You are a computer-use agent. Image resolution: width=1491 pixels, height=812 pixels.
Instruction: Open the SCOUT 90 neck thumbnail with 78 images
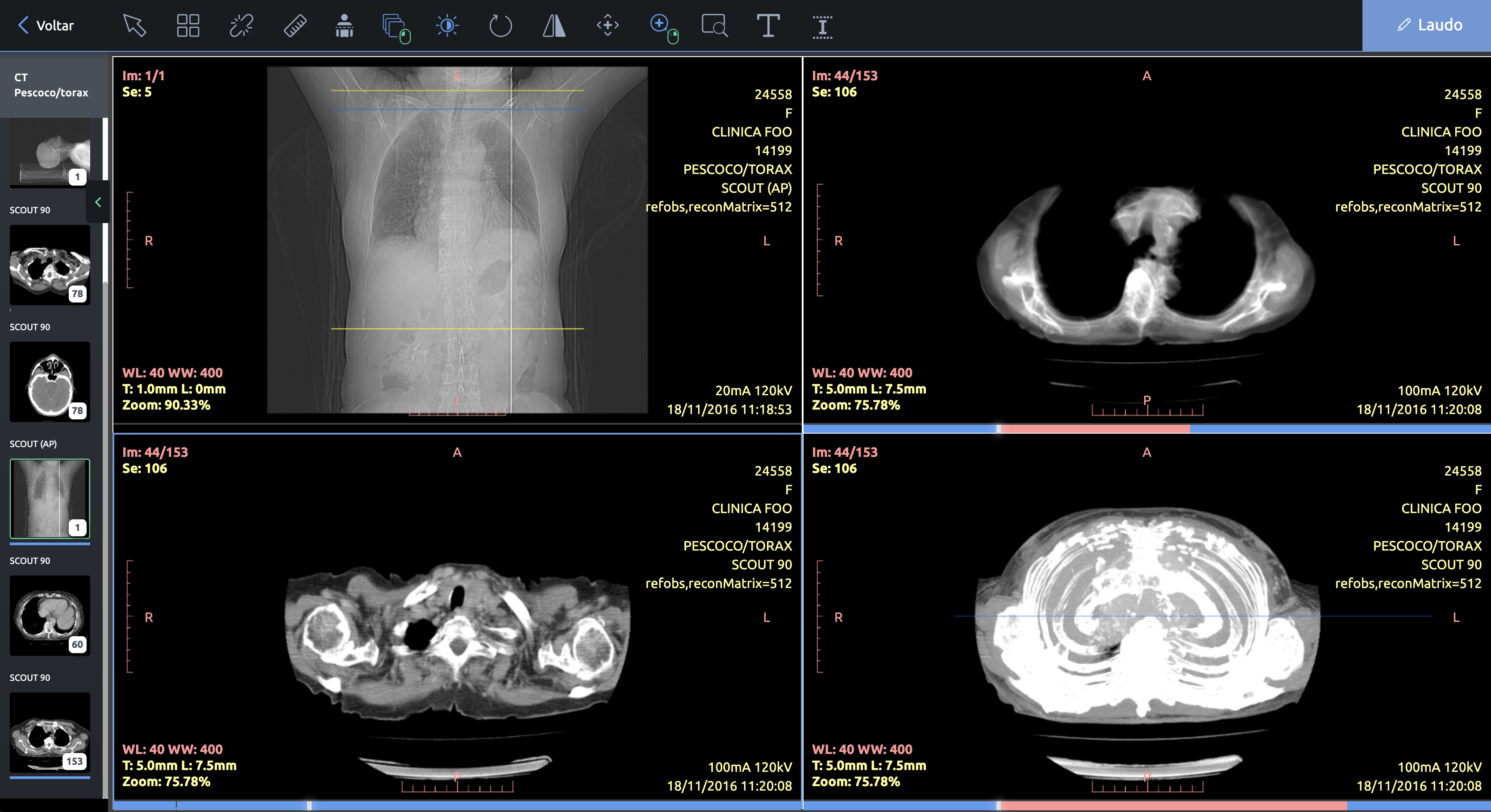pyautogui.click(x=50, y=265)
